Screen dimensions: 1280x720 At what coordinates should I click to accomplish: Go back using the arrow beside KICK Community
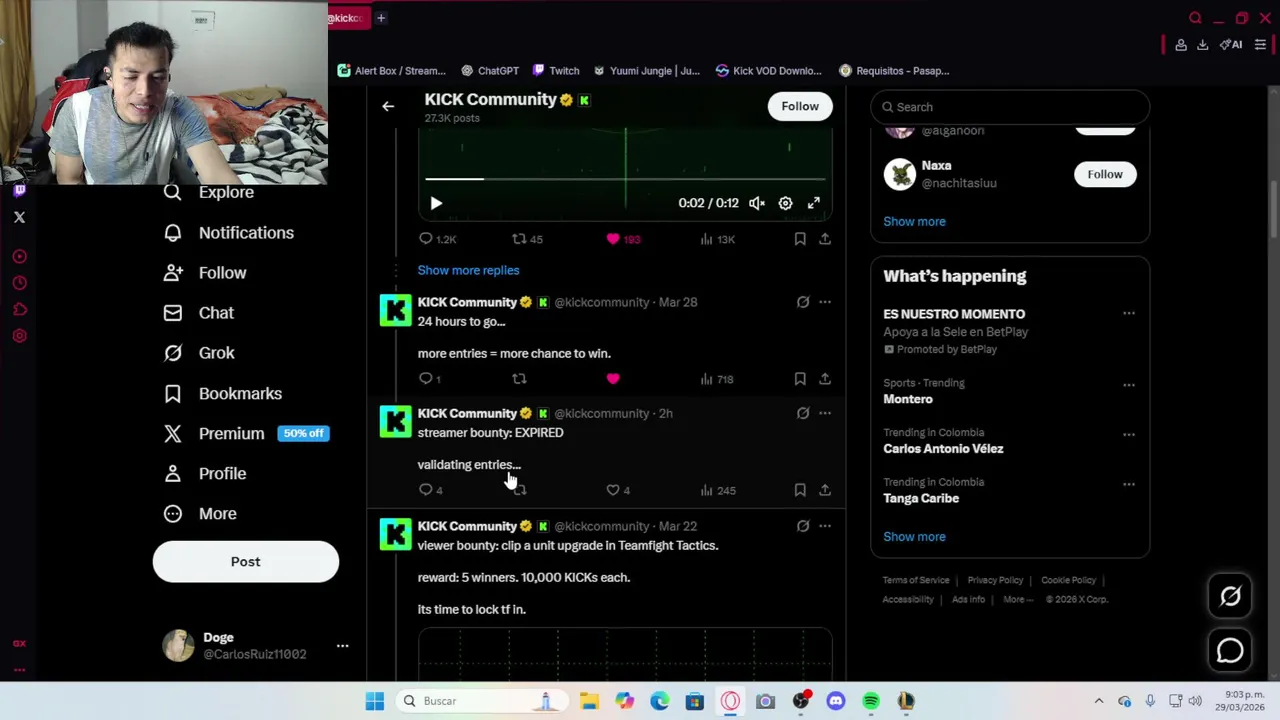pos(388,106)
